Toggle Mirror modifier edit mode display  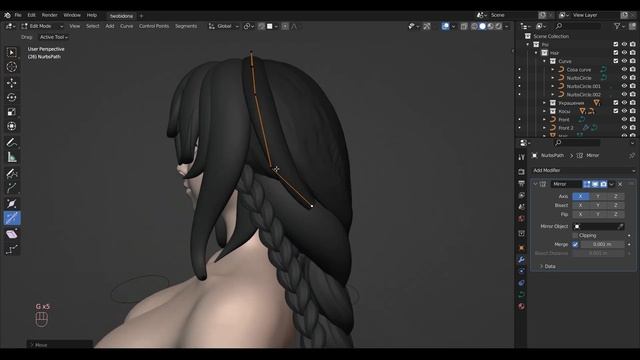coord(587,184)
